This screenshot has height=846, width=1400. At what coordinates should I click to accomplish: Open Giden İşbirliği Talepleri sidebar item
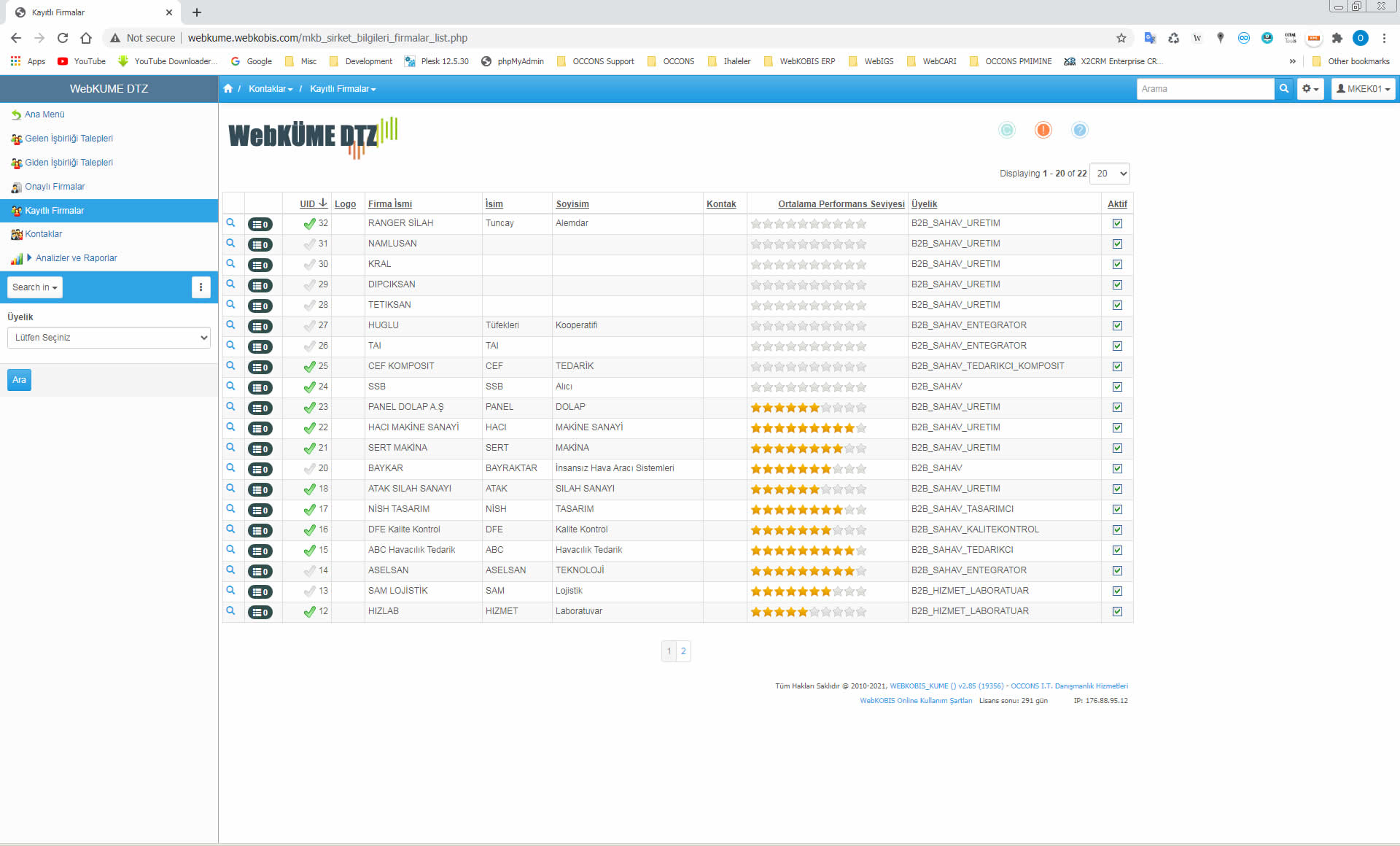[69, 163]
